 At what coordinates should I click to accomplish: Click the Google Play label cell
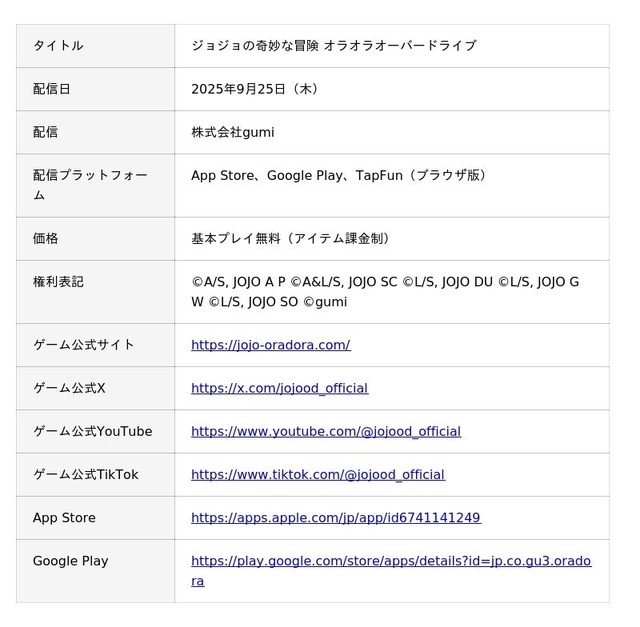pos(96,571)
